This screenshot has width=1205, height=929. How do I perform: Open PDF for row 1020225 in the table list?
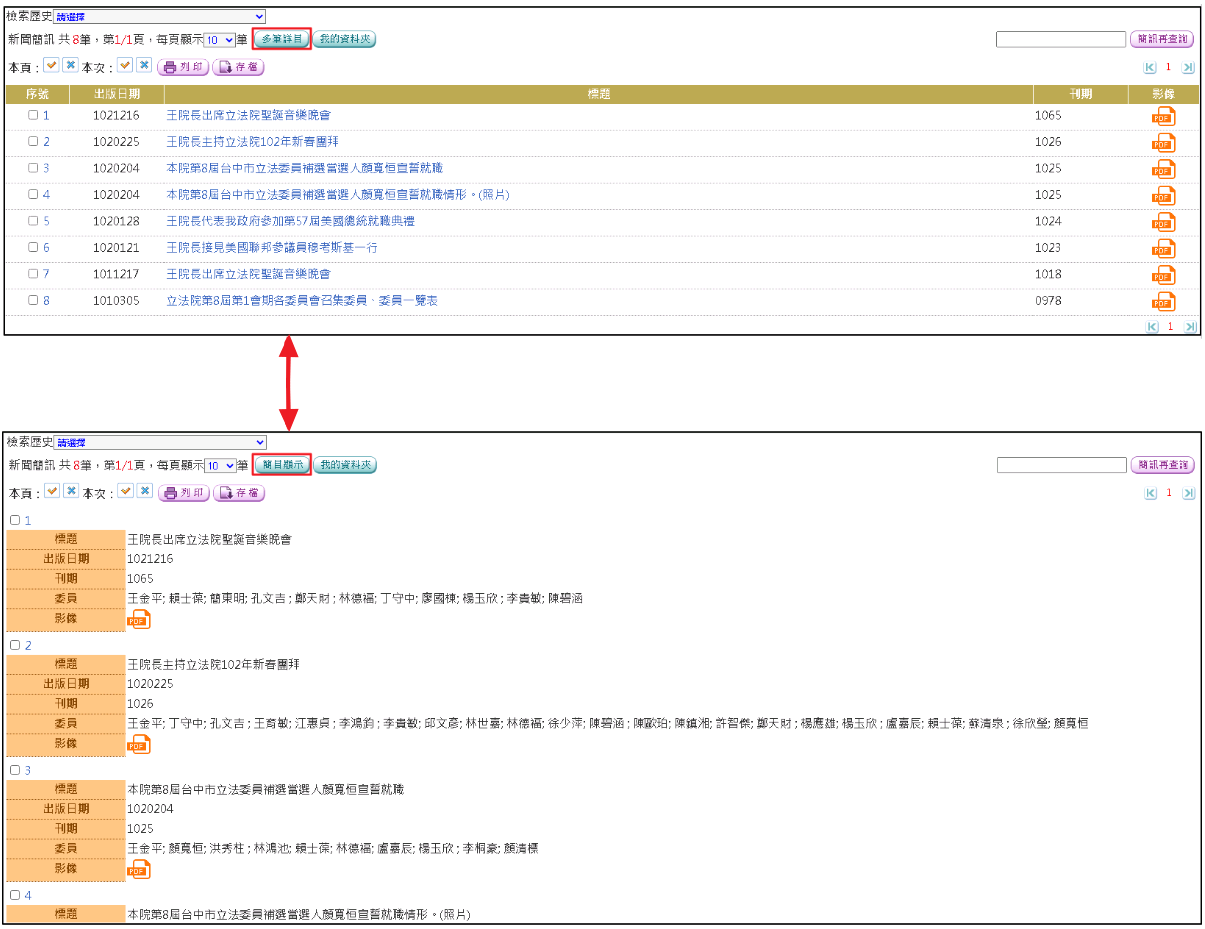pos(1162,143)
